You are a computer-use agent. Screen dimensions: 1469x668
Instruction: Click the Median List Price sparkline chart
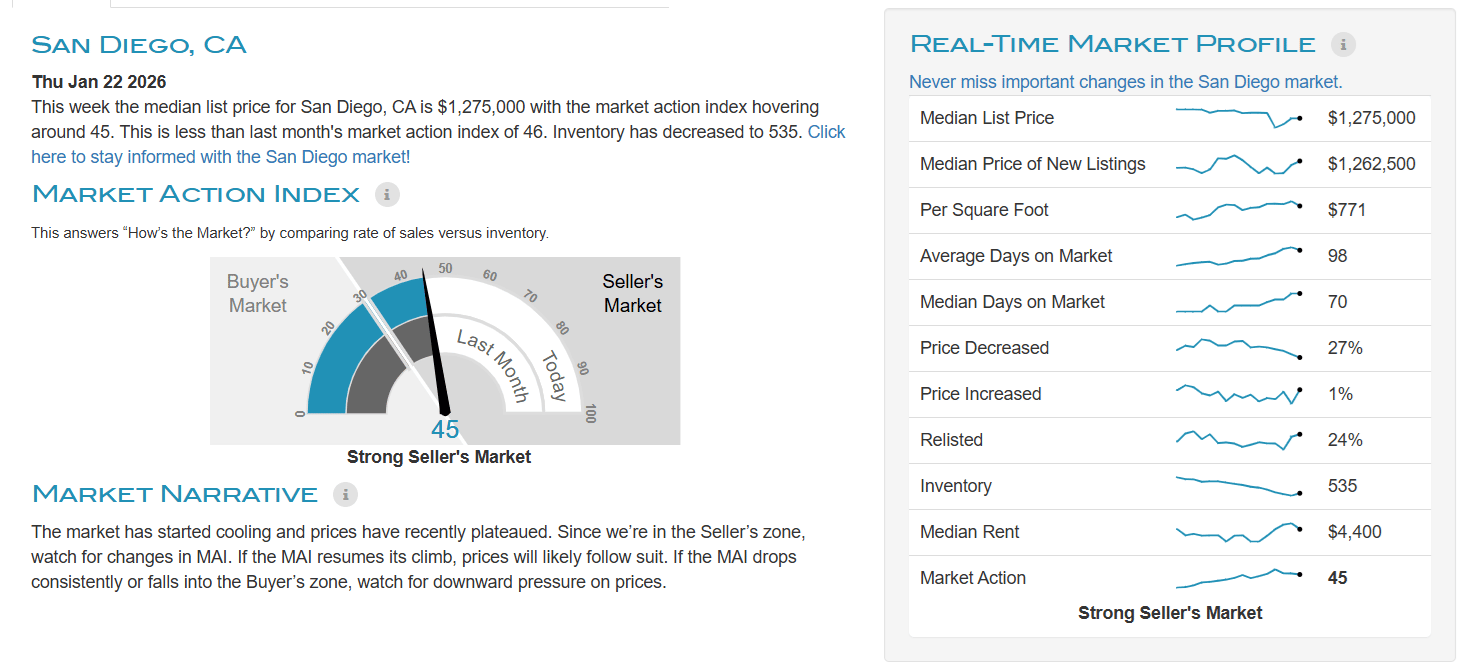1238,117
